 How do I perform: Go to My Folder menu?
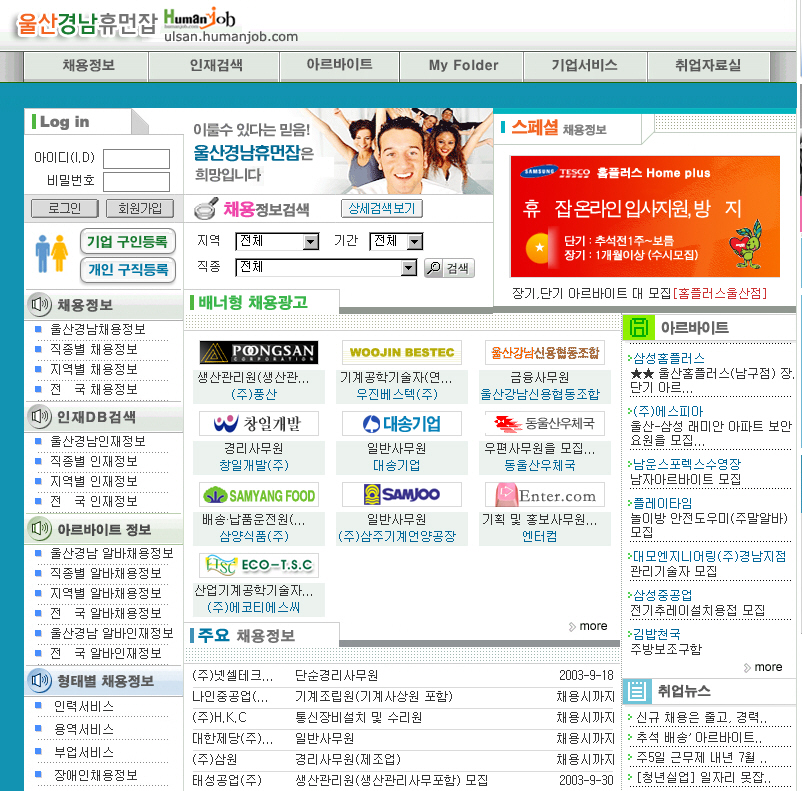pyautogui.click(x=463, y=65)
